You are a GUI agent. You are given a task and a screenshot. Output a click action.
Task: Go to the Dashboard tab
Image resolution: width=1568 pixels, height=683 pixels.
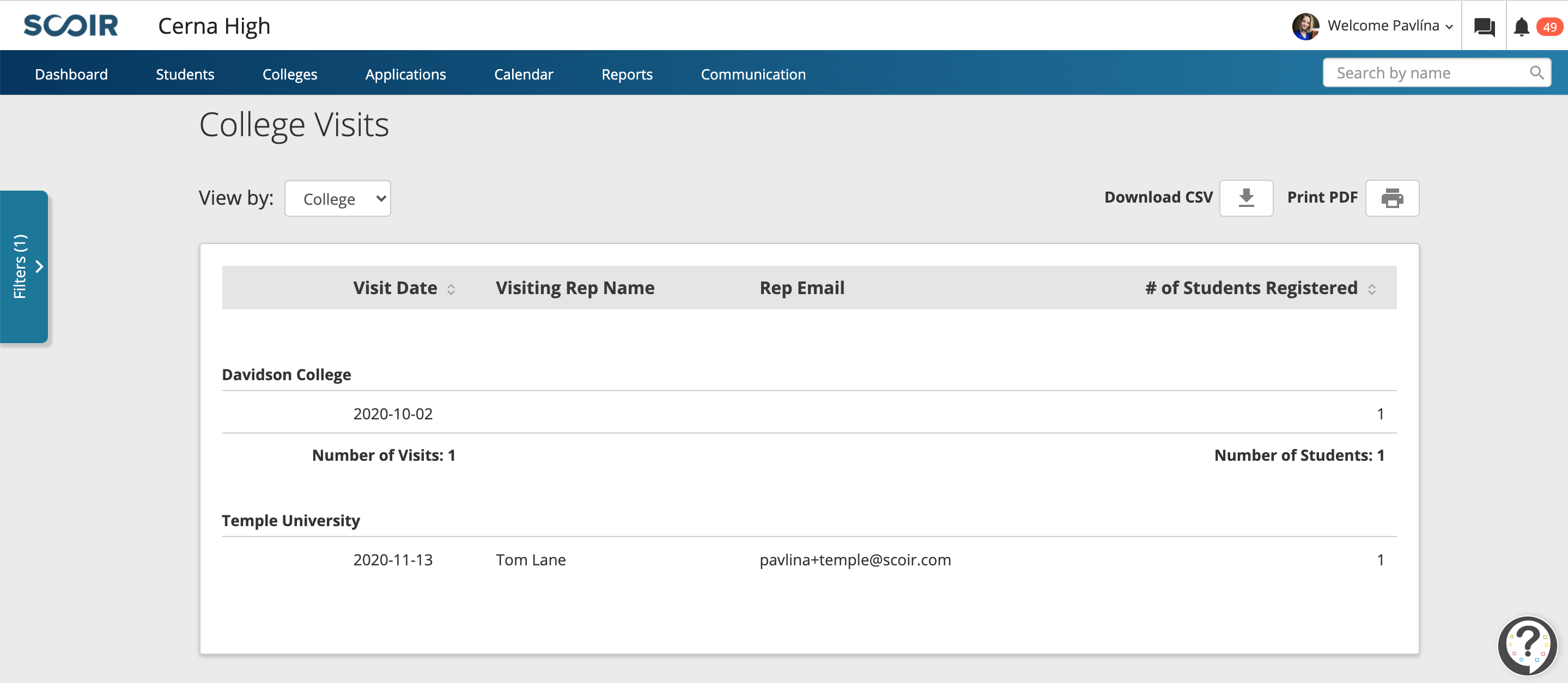[x=71, y=74]
